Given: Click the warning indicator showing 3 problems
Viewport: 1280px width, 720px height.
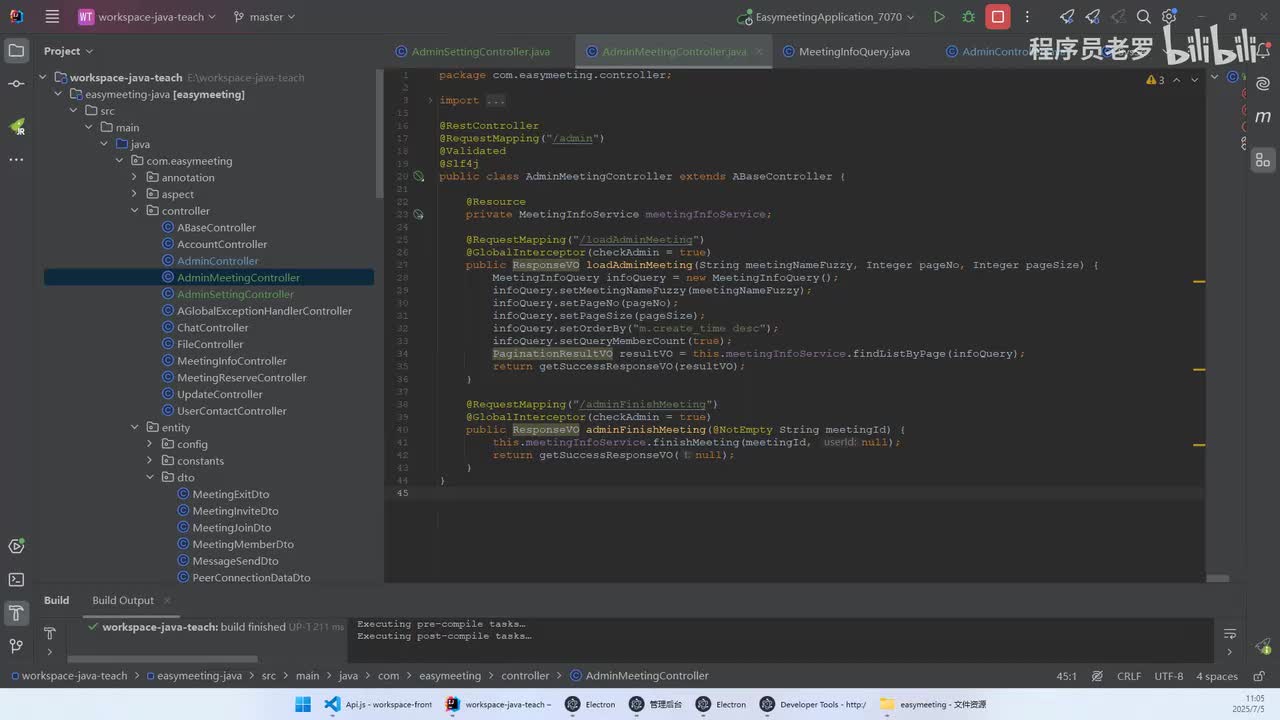Looking at the screenshot, I should (x=1156, y=80).
